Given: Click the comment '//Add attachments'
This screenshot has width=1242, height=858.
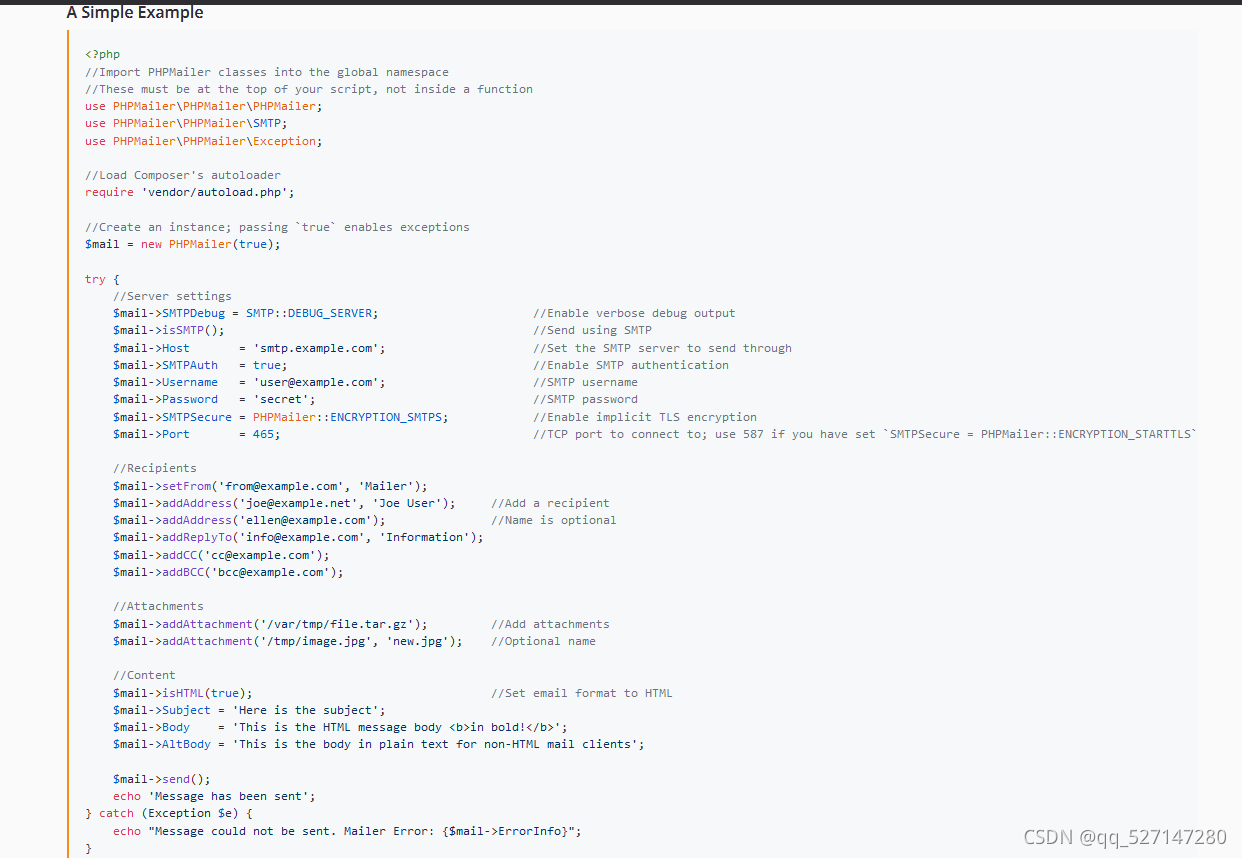Looking at the screenshot, I should [550, 624].
